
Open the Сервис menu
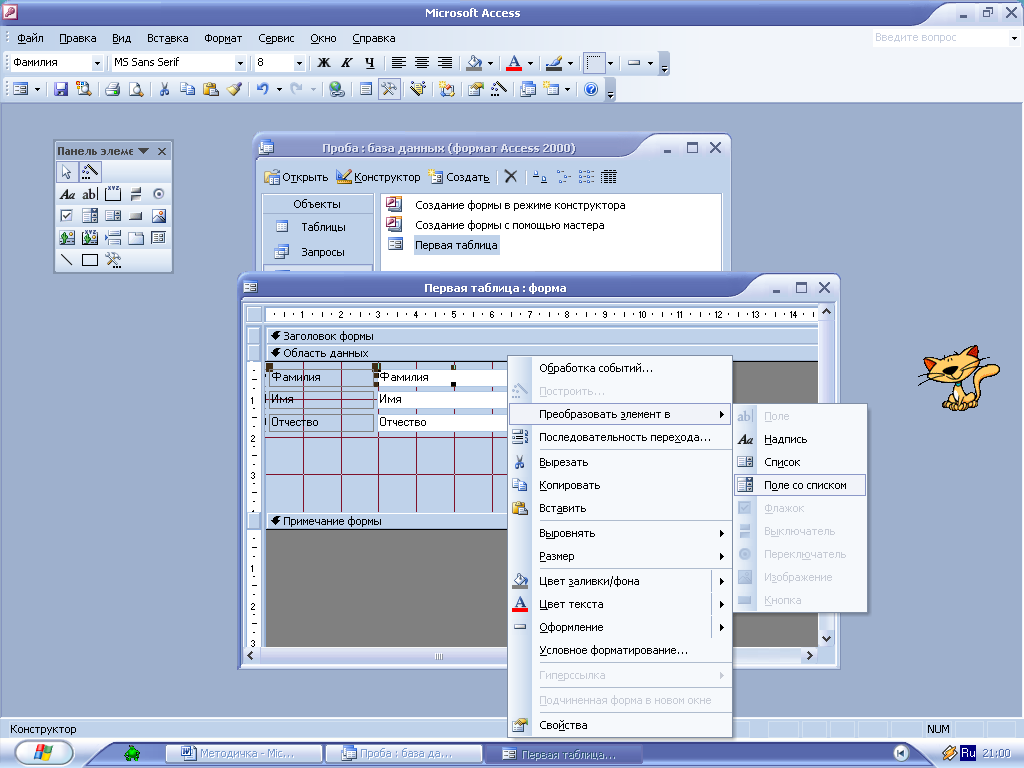(x=276, y=38)
